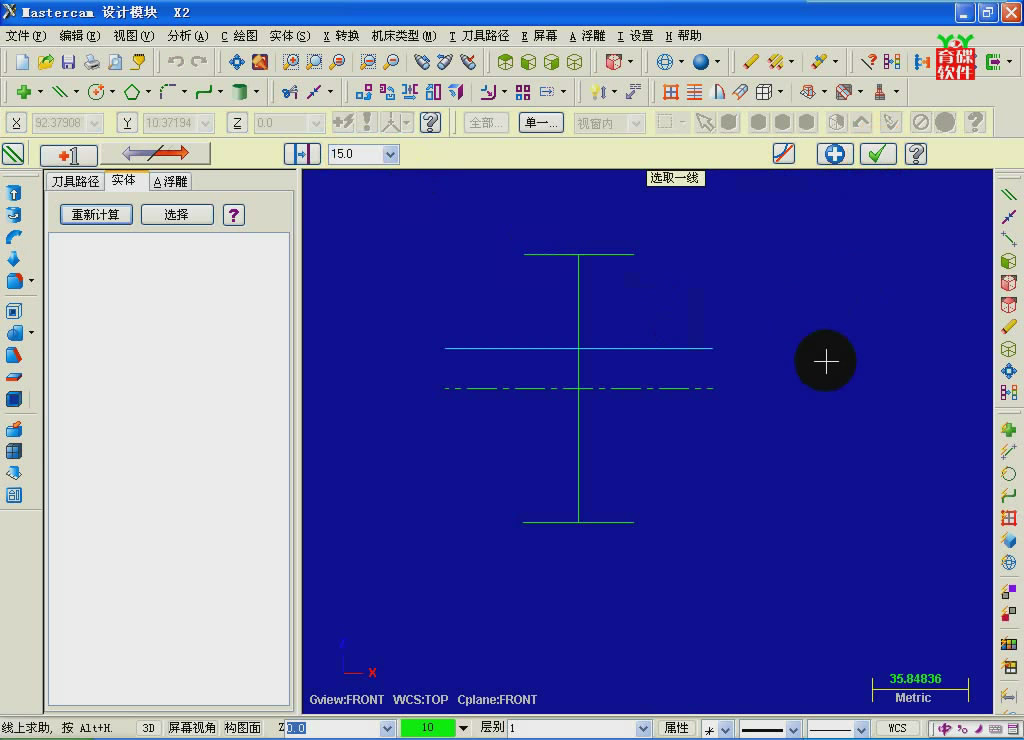Open the thin line width dropdown
This screenshot has height=740, width=1024.
click(x=861, y=729)
